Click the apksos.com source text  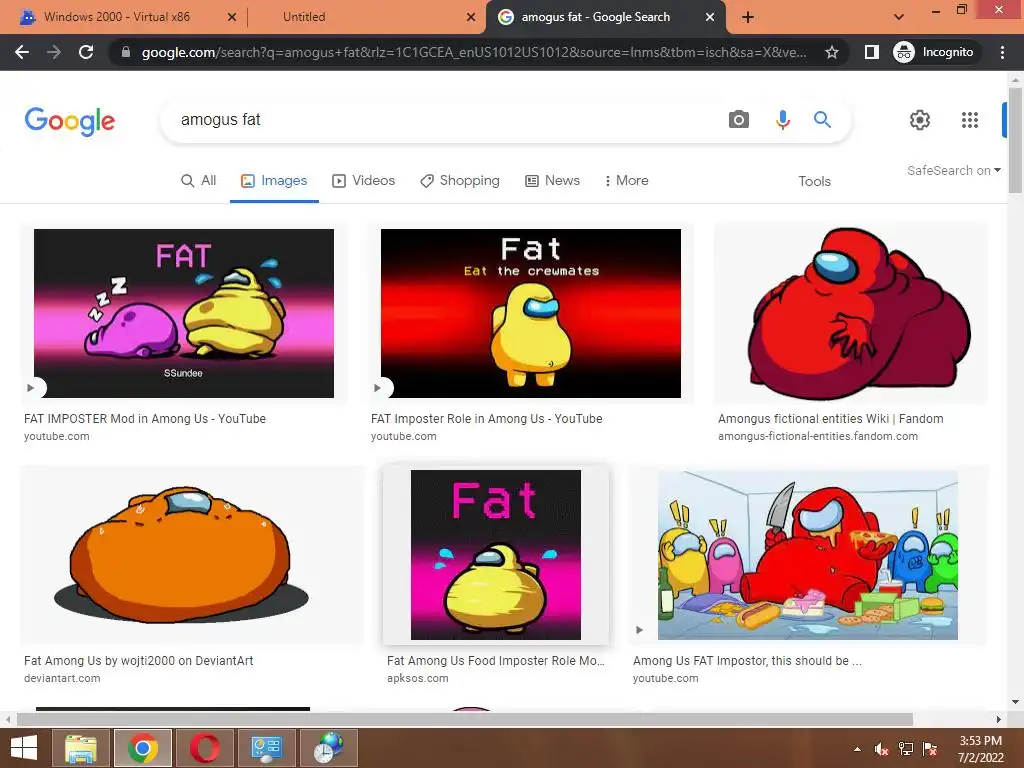click(417, 679)
